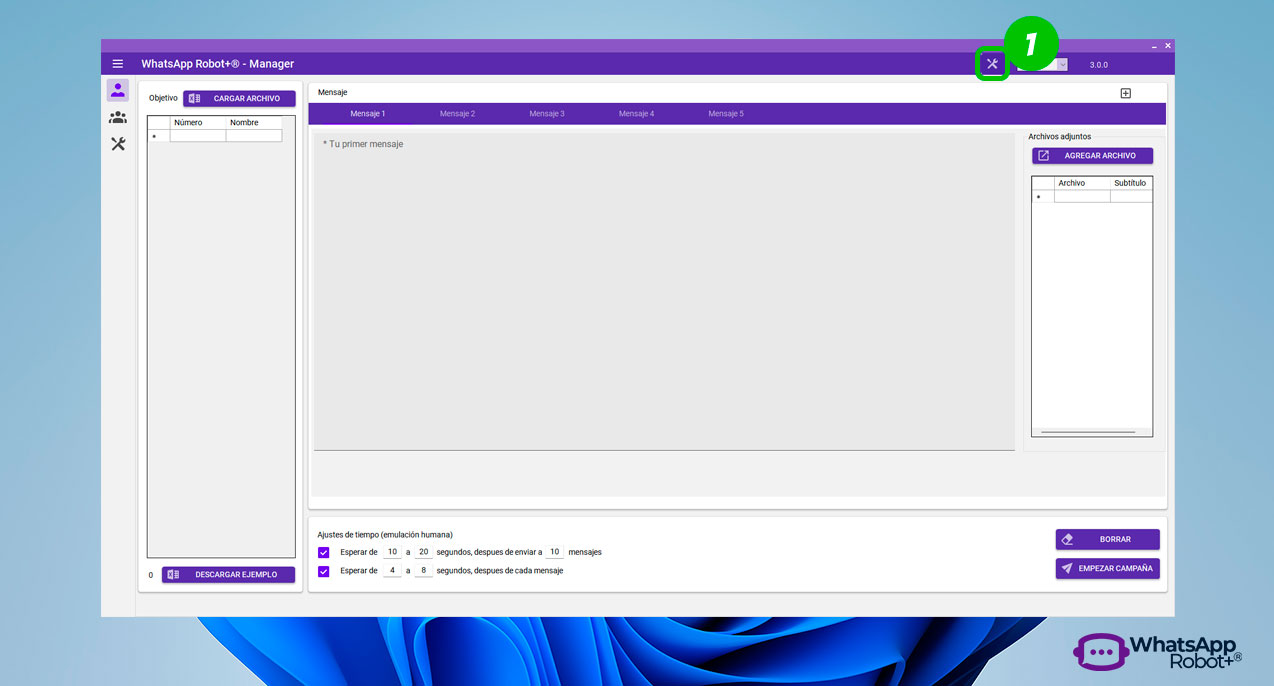Add a new message with the plus icon

tap(1125, 93)
